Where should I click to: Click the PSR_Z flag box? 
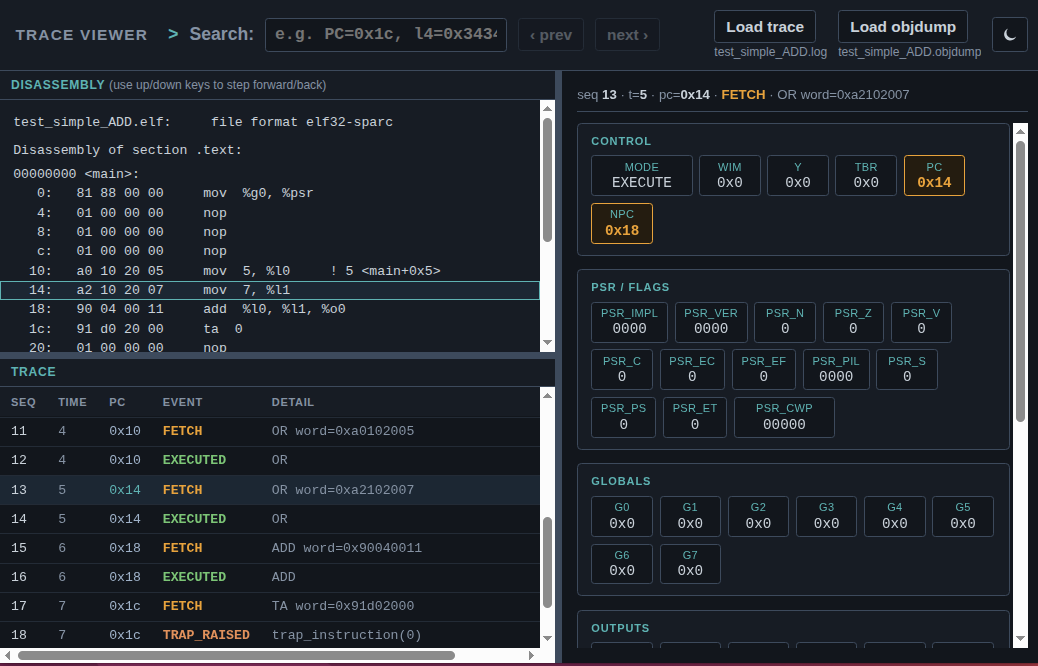pyautogui.click(x=853, y=322)
